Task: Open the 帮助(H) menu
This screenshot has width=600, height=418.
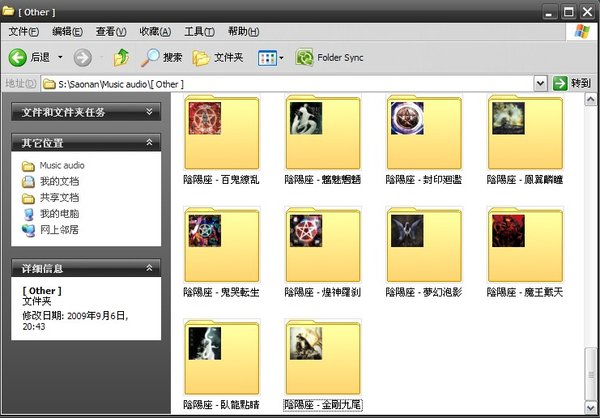Action: point(243,31)
